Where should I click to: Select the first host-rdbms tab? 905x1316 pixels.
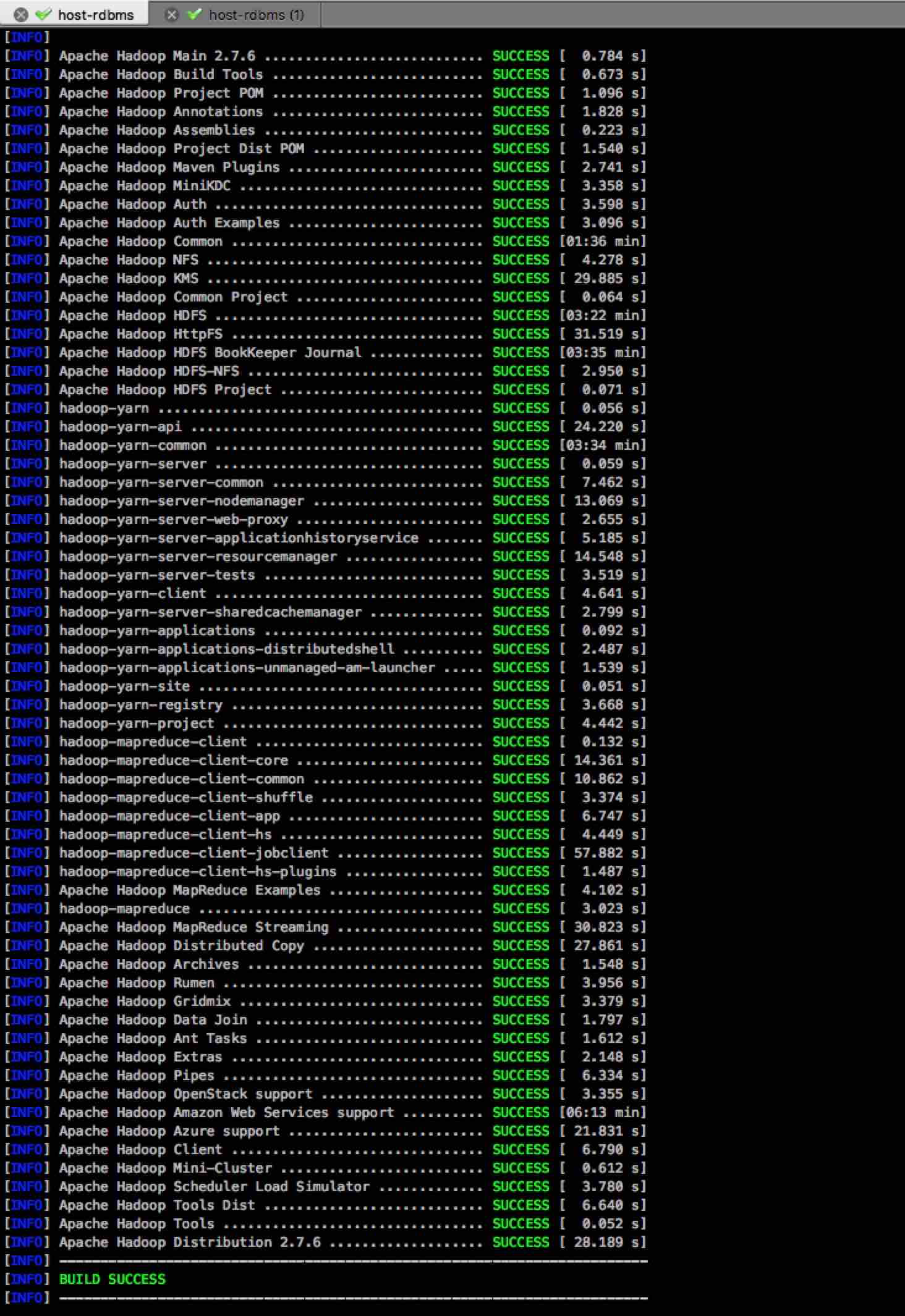95,14
